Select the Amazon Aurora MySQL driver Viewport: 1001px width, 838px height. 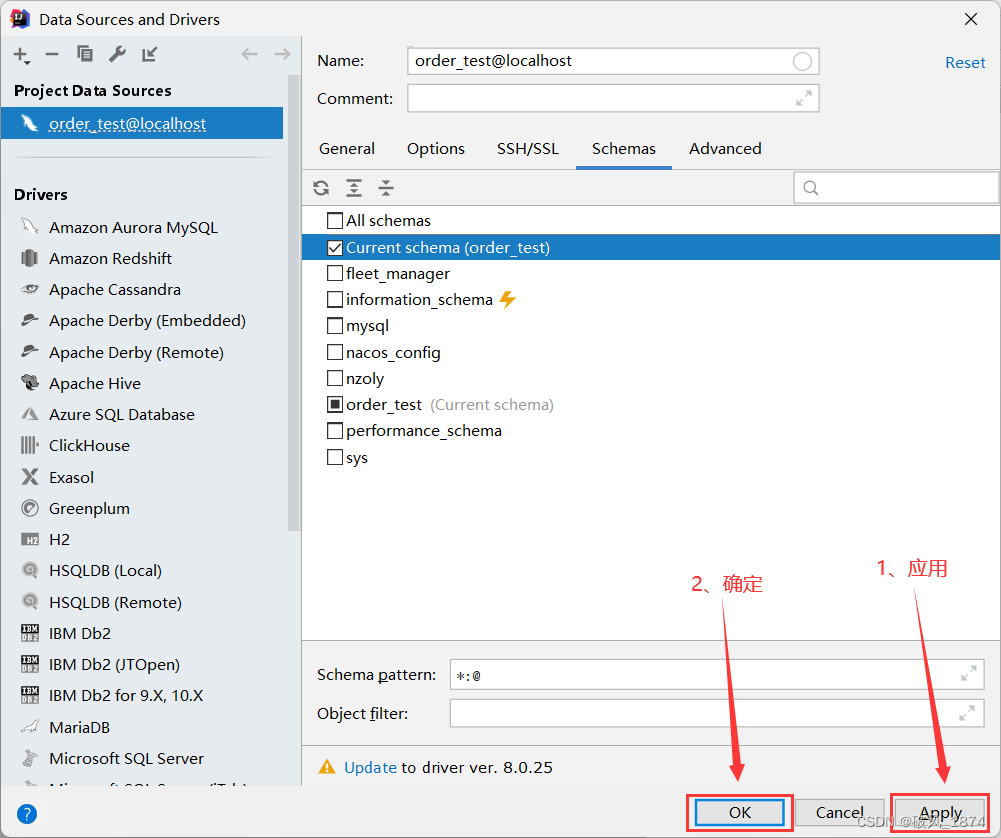click(133, 227)
